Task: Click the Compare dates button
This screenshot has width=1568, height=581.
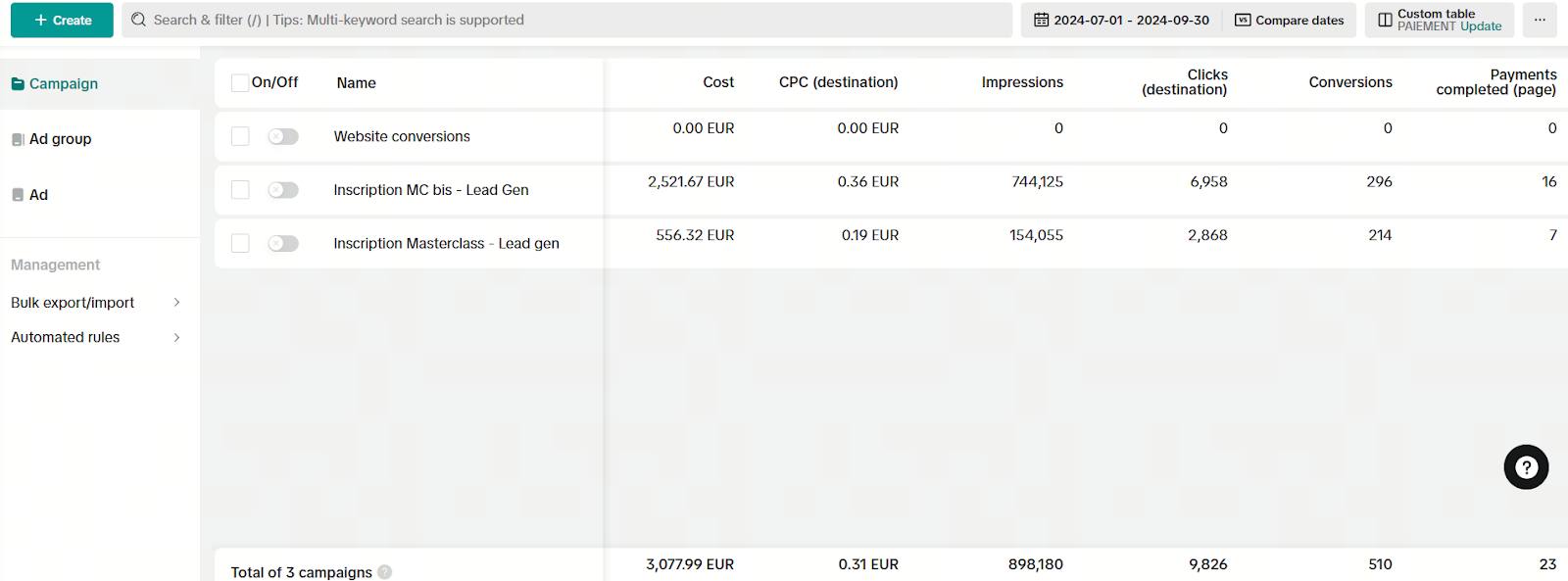Action: (x=1289, y=20)
